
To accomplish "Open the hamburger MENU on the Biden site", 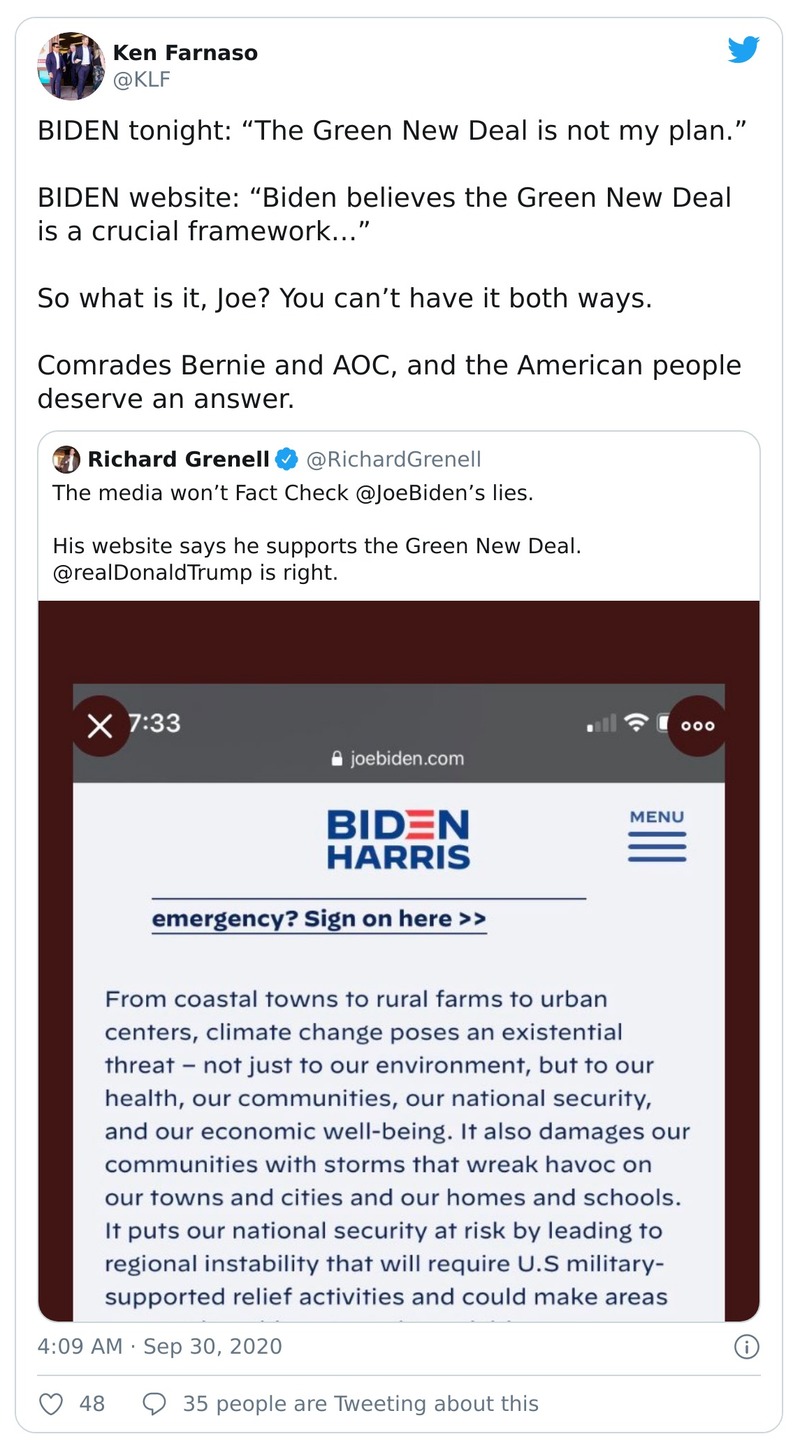I will (x=657, y=836).
